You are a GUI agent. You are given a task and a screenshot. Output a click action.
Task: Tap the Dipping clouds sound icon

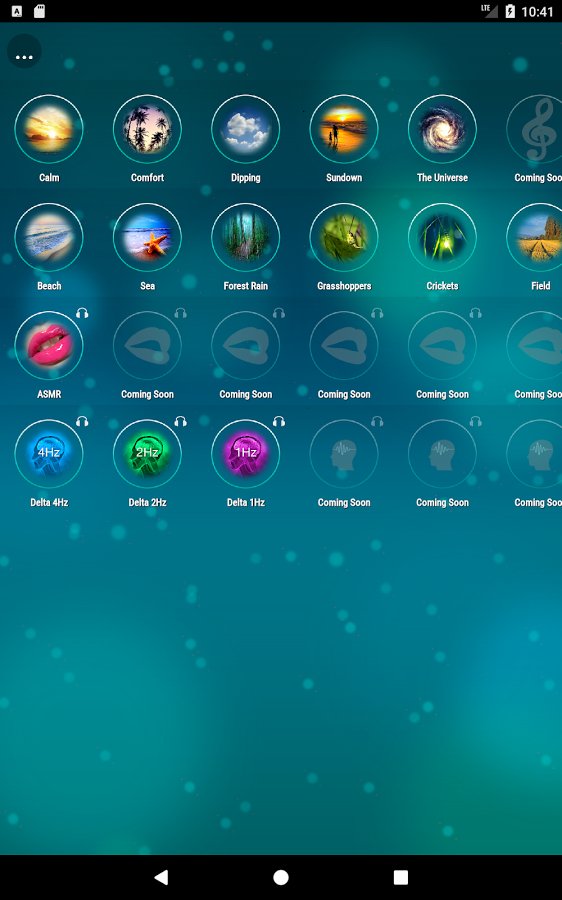[246, 129]
